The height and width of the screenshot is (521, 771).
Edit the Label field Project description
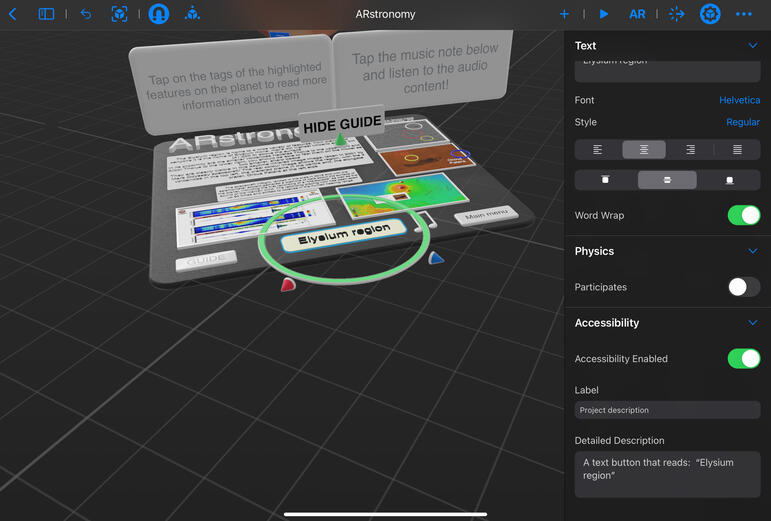click(x=667, y=410)
